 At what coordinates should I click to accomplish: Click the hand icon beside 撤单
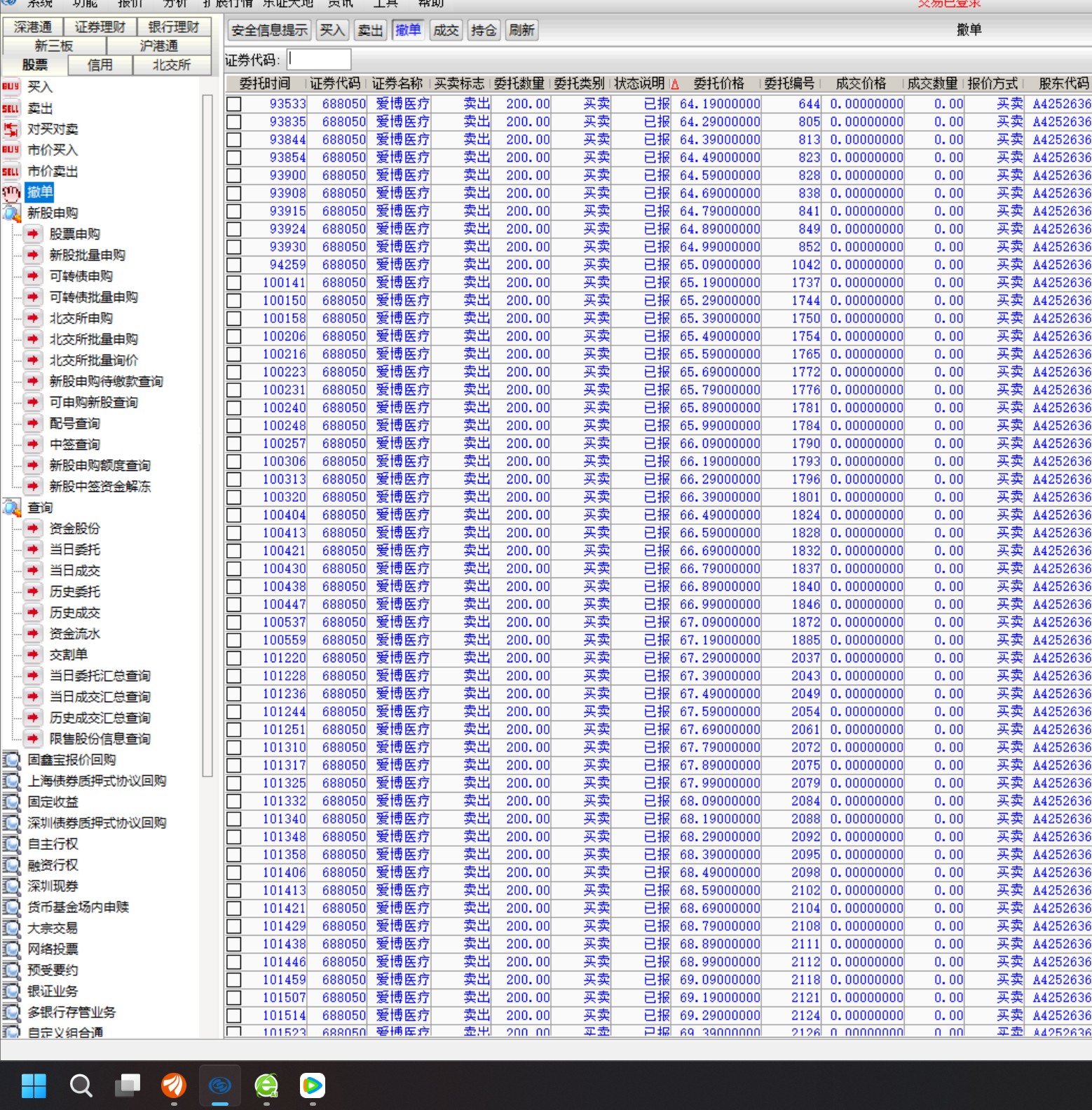[x=11, y=193]
